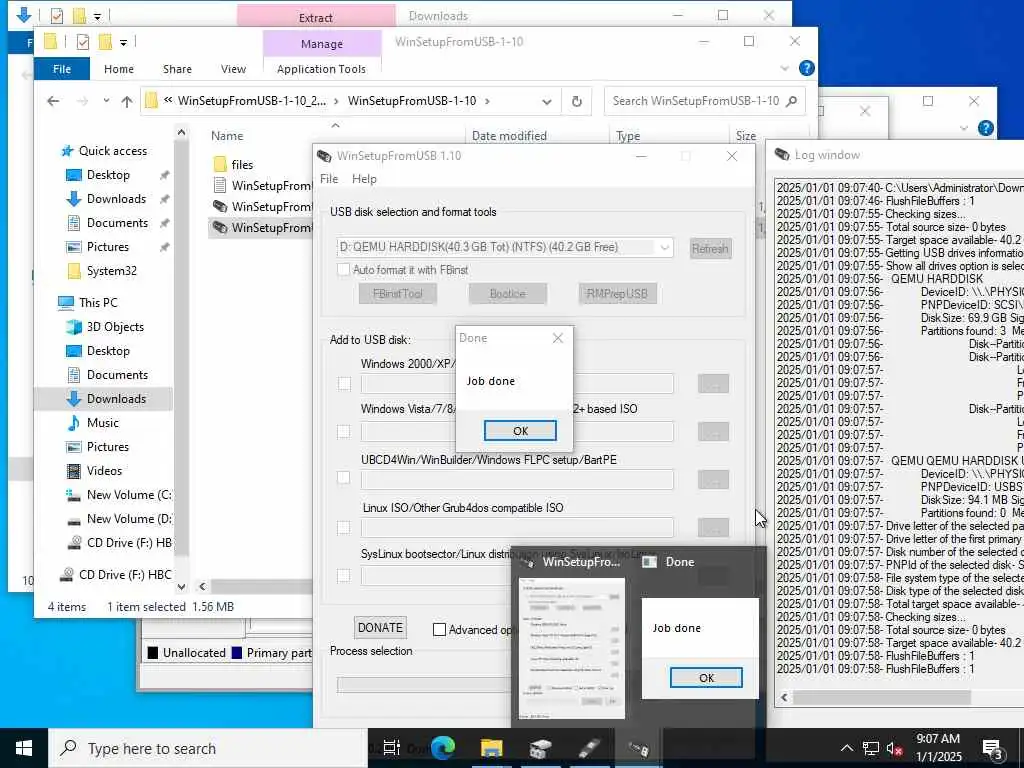1024x768 pixels.
Task: Select the Manage contextual tab
Action: coord(322,44)
